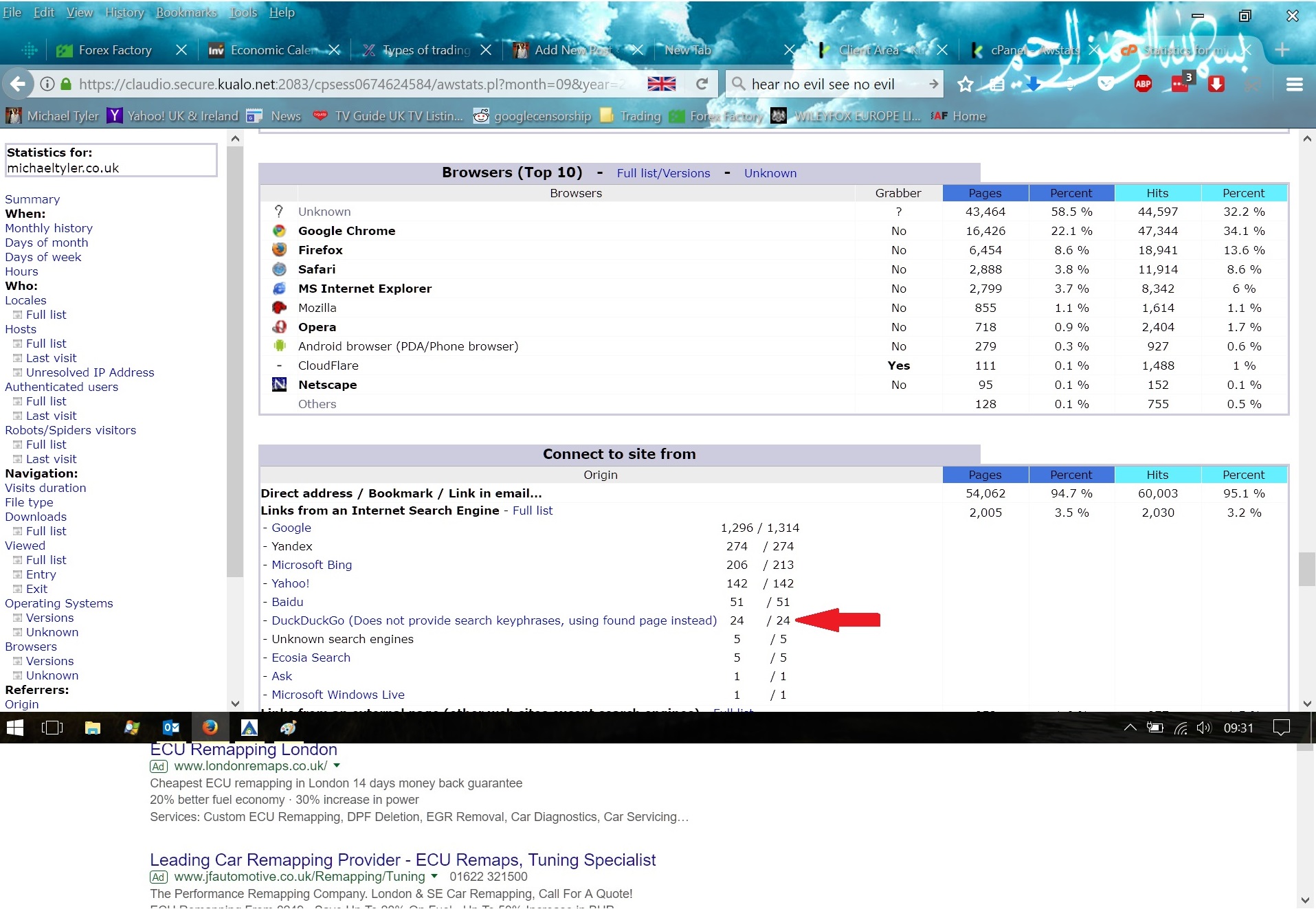Bookmark this page with the star icon
The width and height of the screenshot is (1316, 909).
[966, 84]
